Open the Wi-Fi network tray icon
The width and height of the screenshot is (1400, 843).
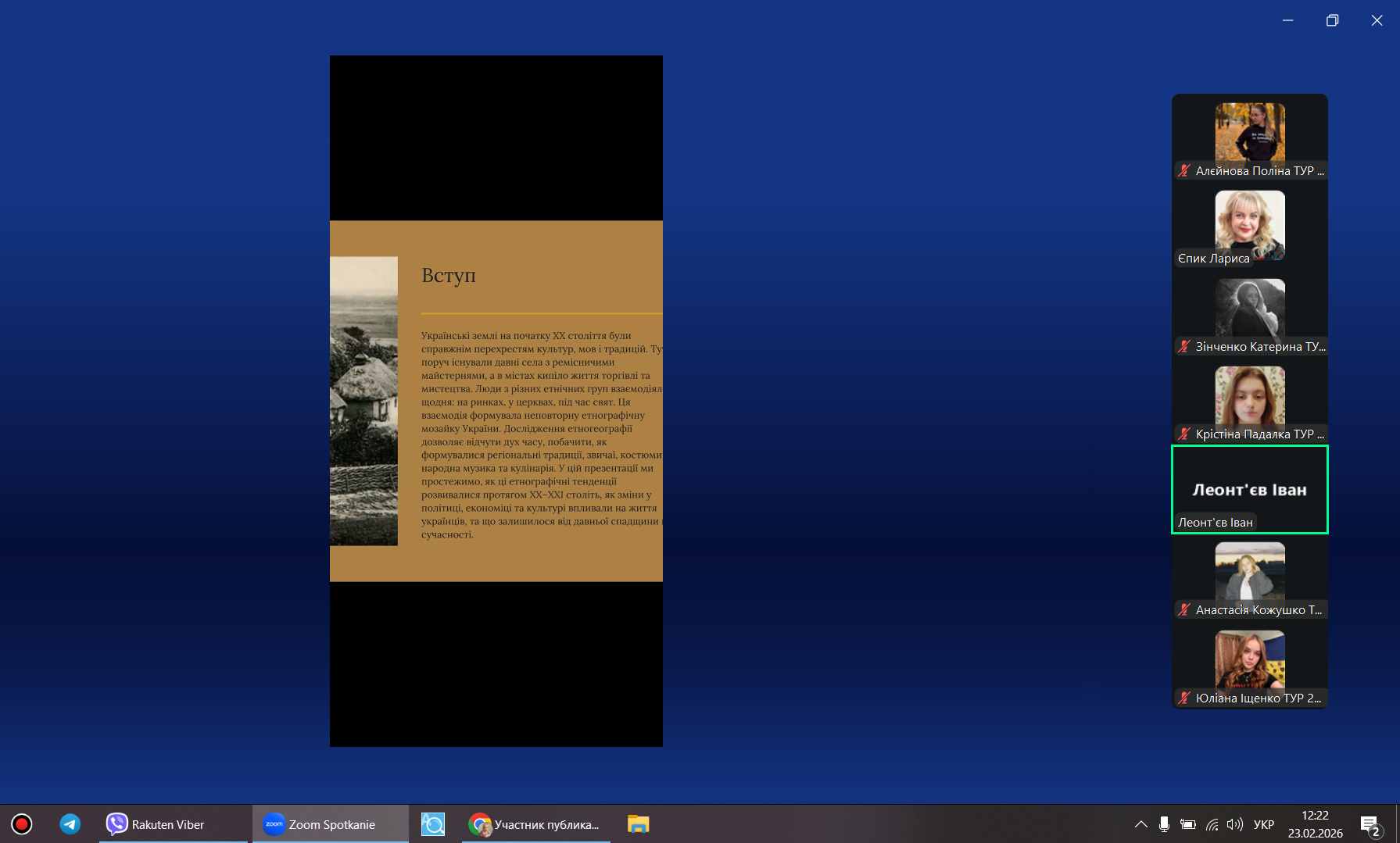click(1212, 824)
